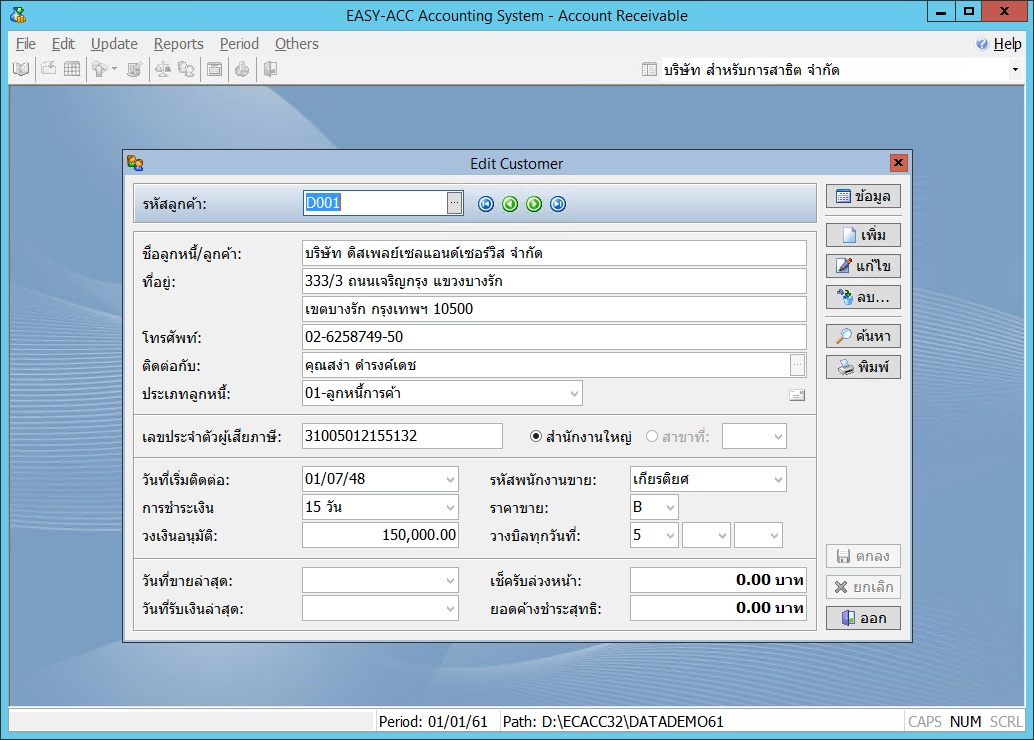Click the customer code lookup ellipsis button
The width and height of the screenshot is (1034, 740).
coord(454,203)
